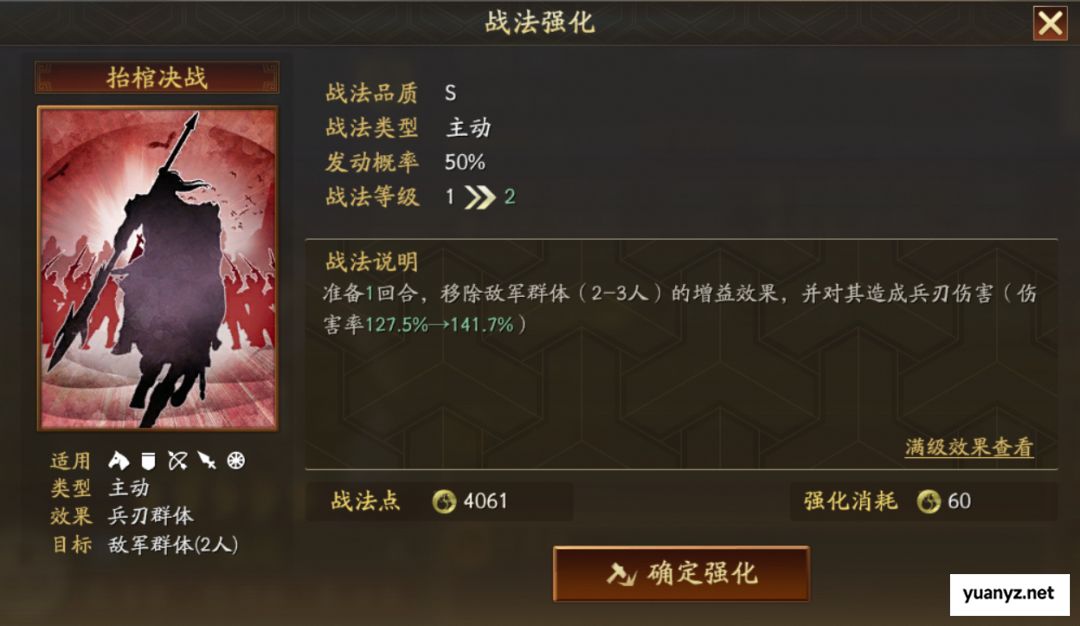
Task: Click the 强化消耗 cost field
Action: click(x=923, y=501)
